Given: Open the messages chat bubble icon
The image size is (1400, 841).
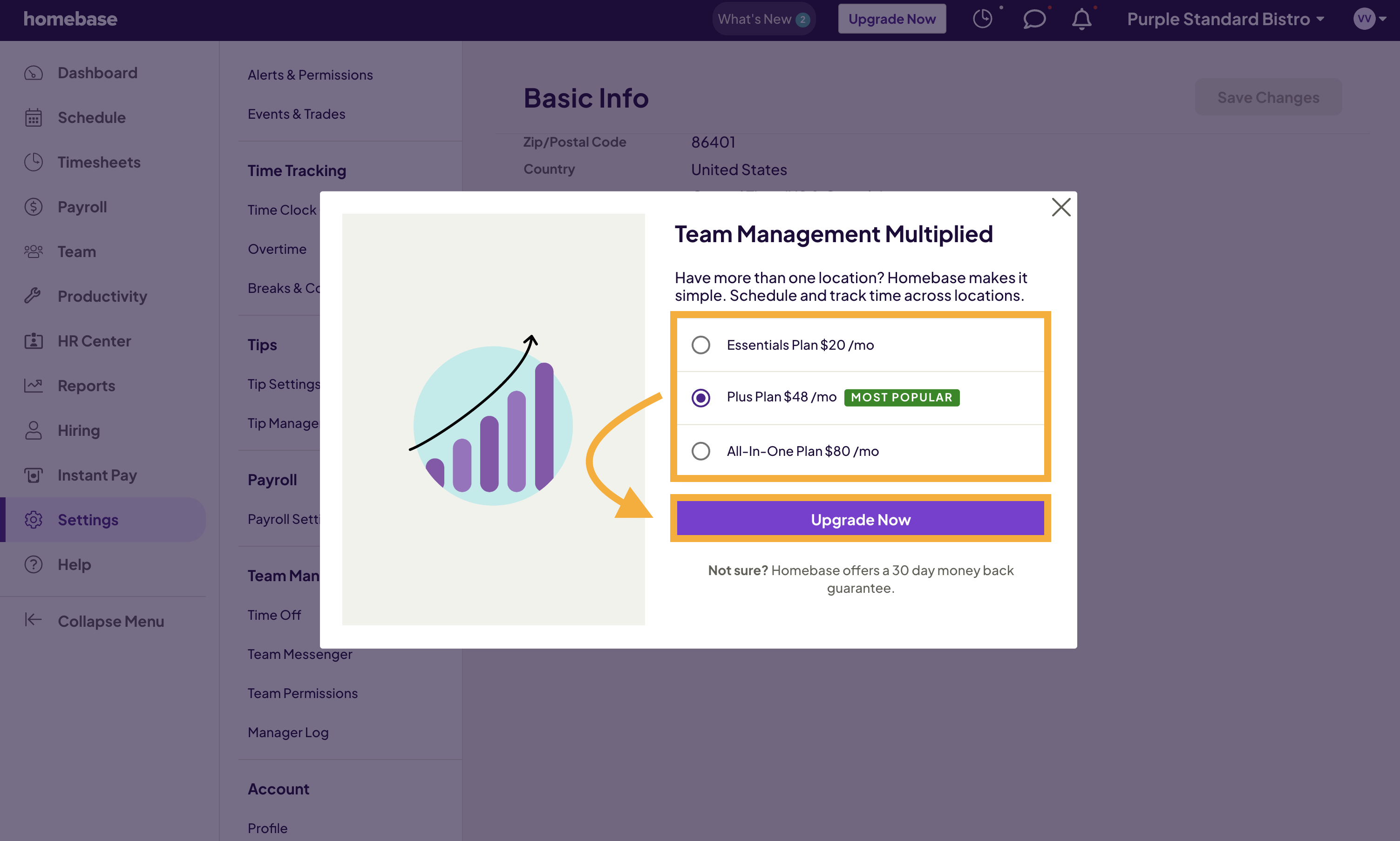Looking at the screenshot, I should (x=1034, y=19).
